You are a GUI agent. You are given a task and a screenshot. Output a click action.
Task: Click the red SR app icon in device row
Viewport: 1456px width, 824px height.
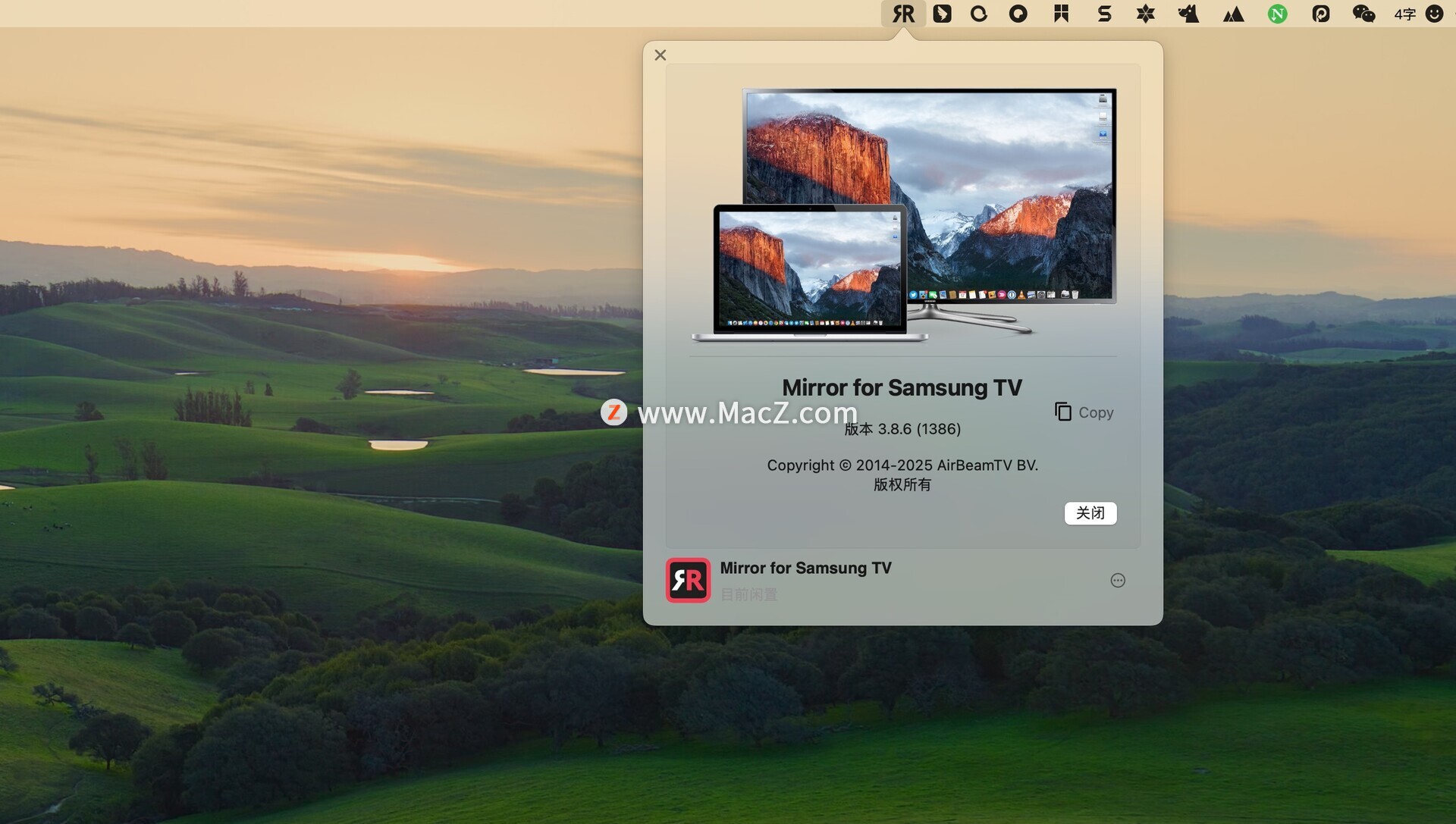tap(688, 580)
